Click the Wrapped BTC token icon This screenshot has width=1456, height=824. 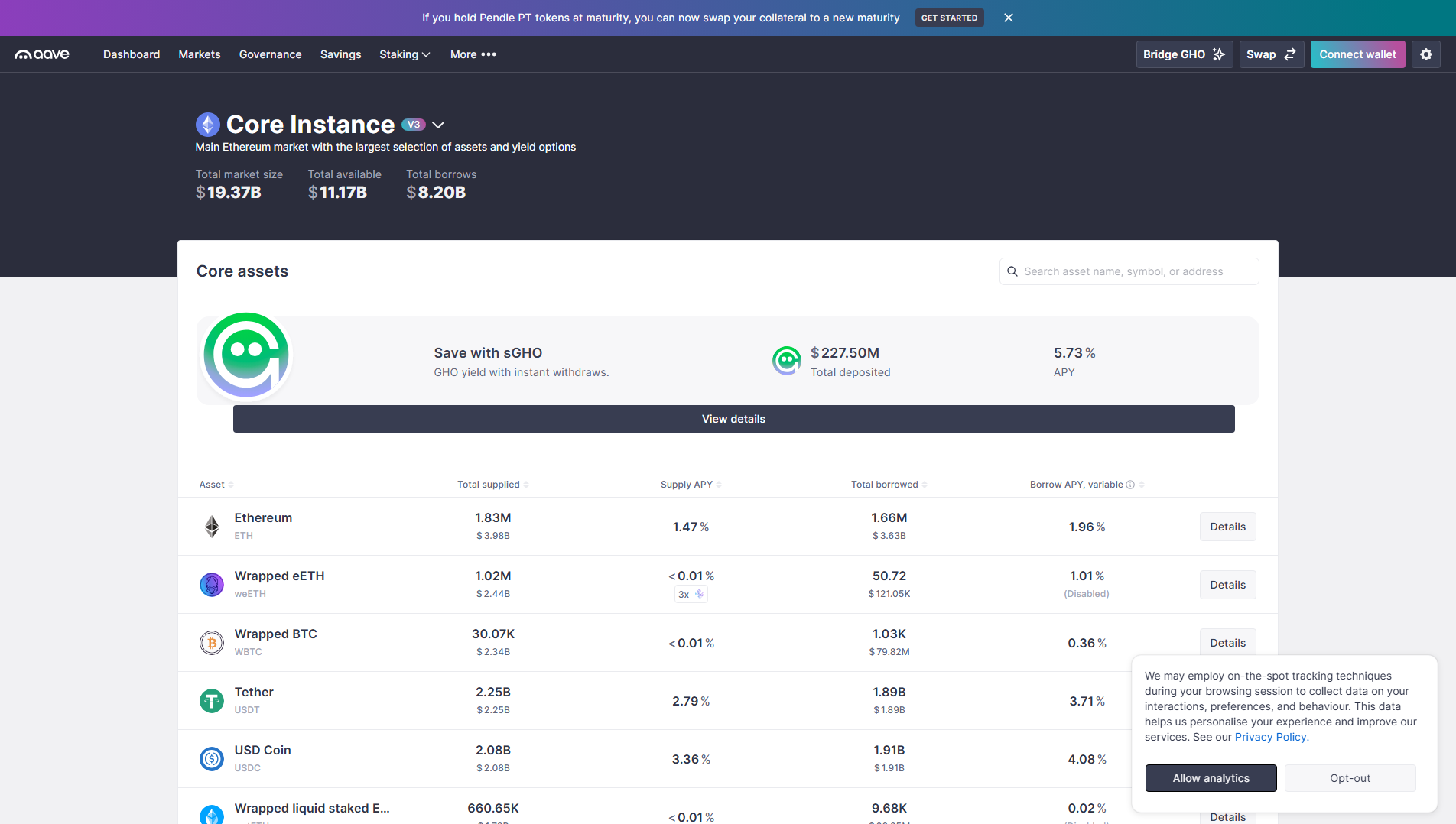pos(212,643)
